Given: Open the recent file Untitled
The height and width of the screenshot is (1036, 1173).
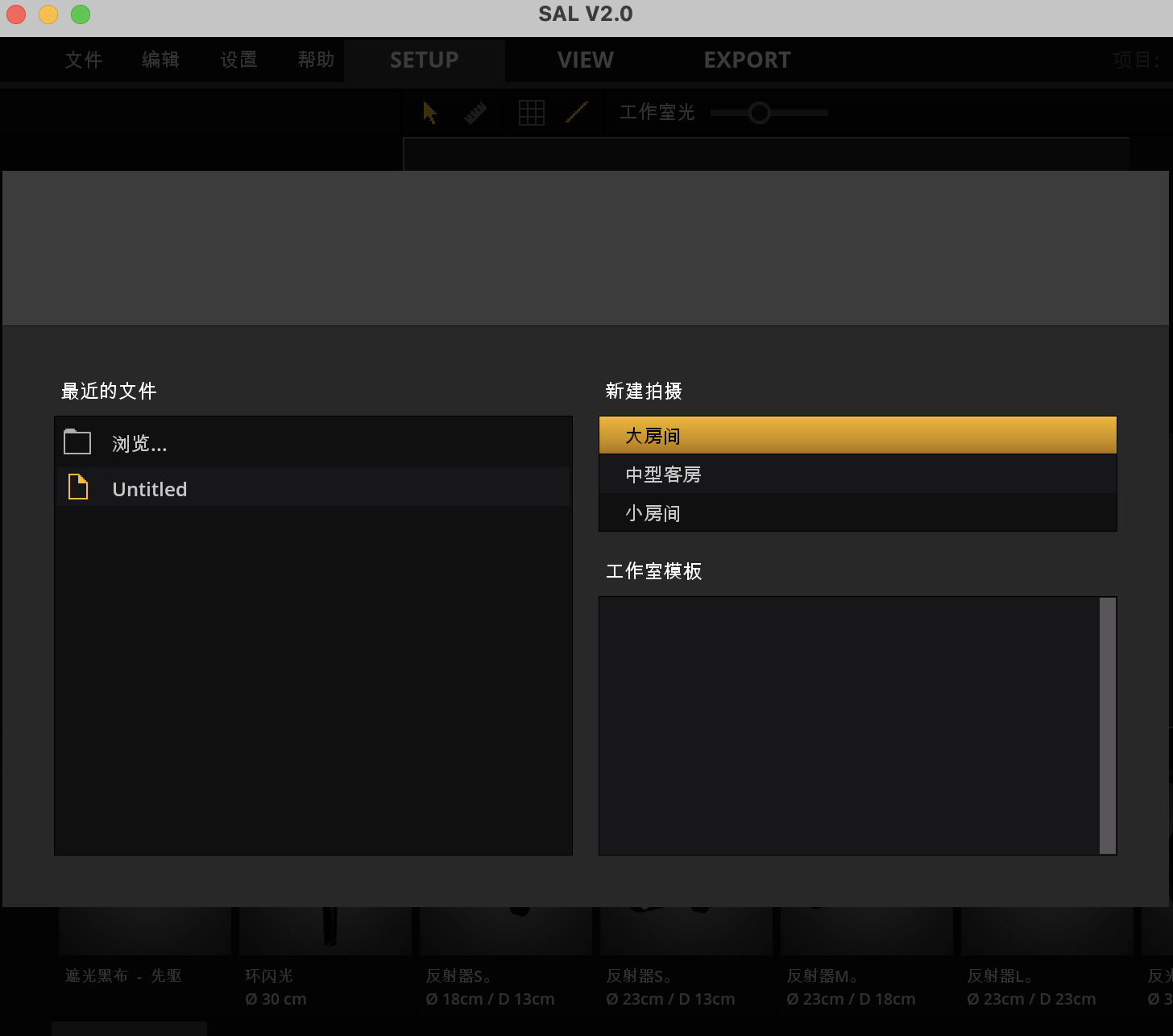Looking at the screenshot, I should tap(313, 487).
